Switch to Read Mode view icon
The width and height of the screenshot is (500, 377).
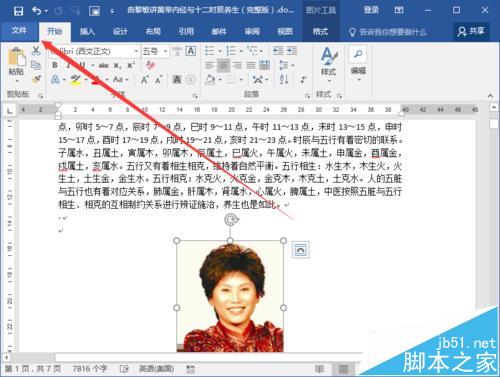[x=319, y=369]
